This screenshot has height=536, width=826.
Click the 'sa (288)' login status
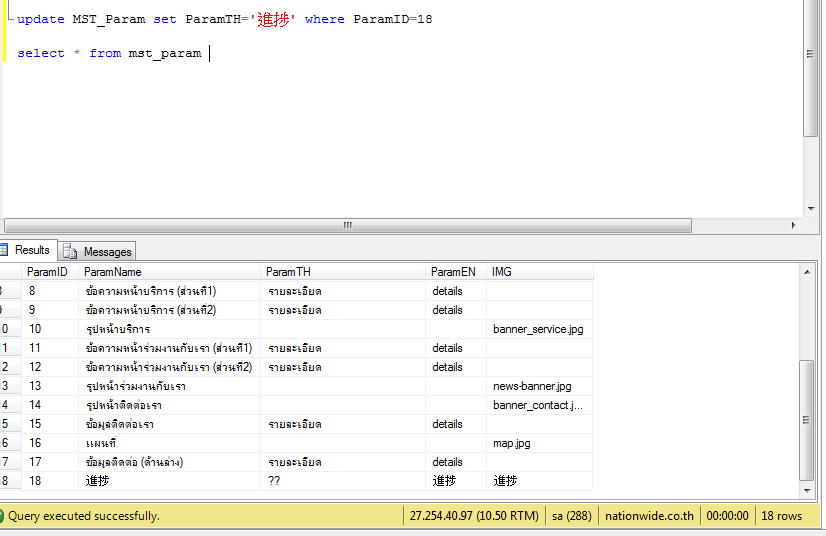click(572, 516)
